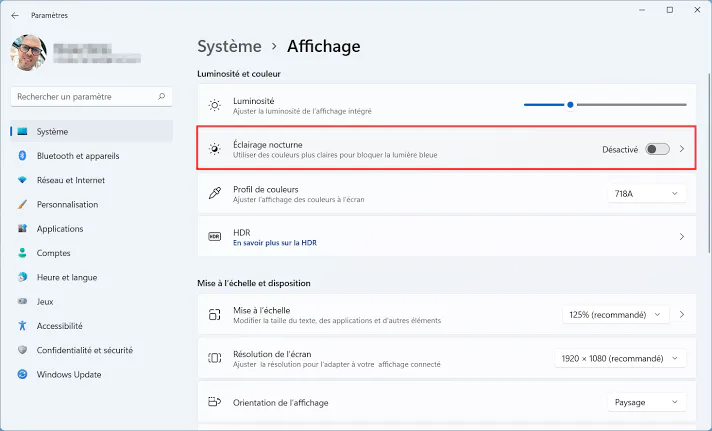This screenshot has height=431, width=712.
Task: Click the magnifier icon in the search box
Action: coord(161,96)
